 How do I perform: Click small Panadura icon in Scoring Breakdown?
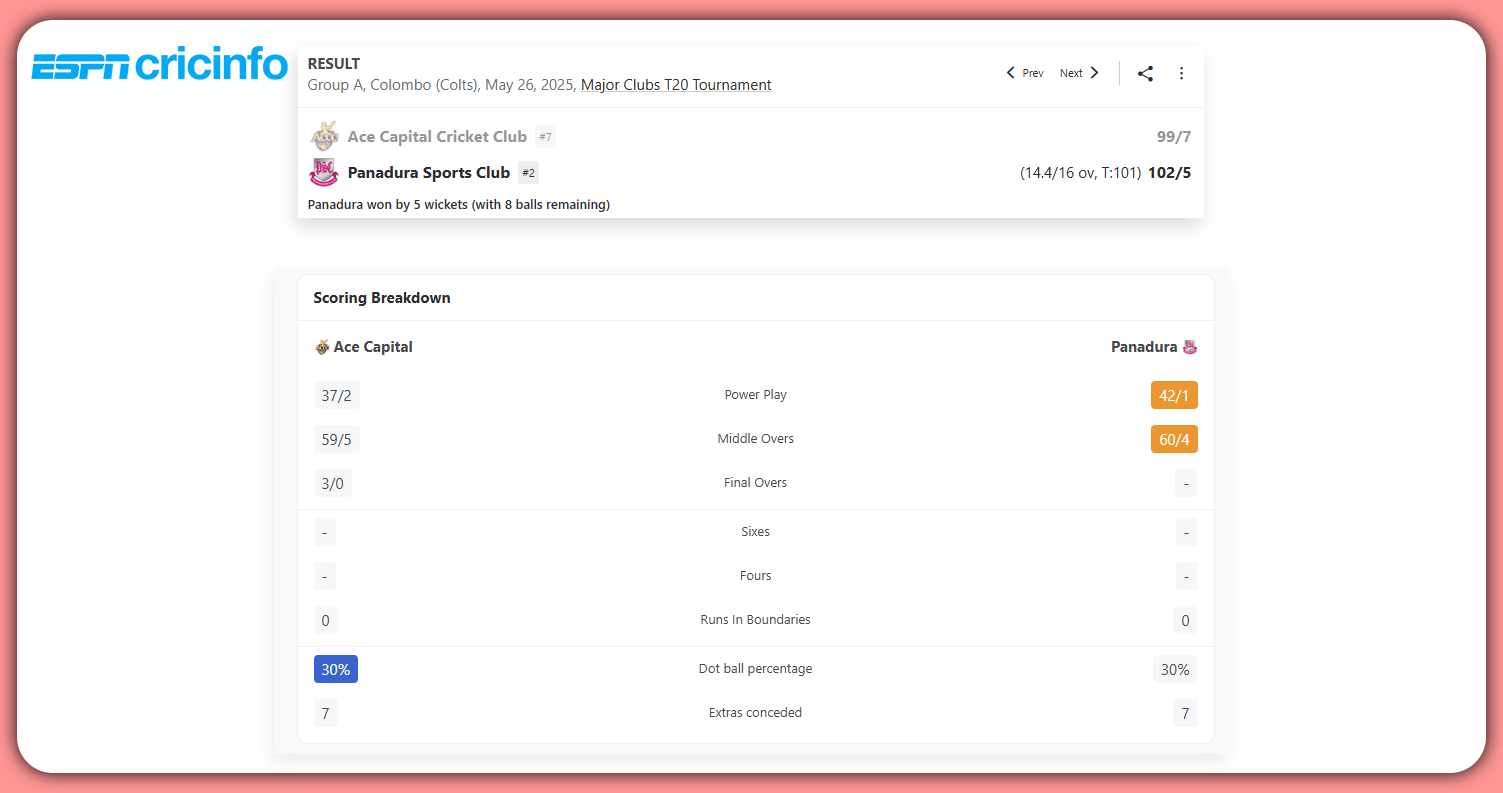(1189, 347)
